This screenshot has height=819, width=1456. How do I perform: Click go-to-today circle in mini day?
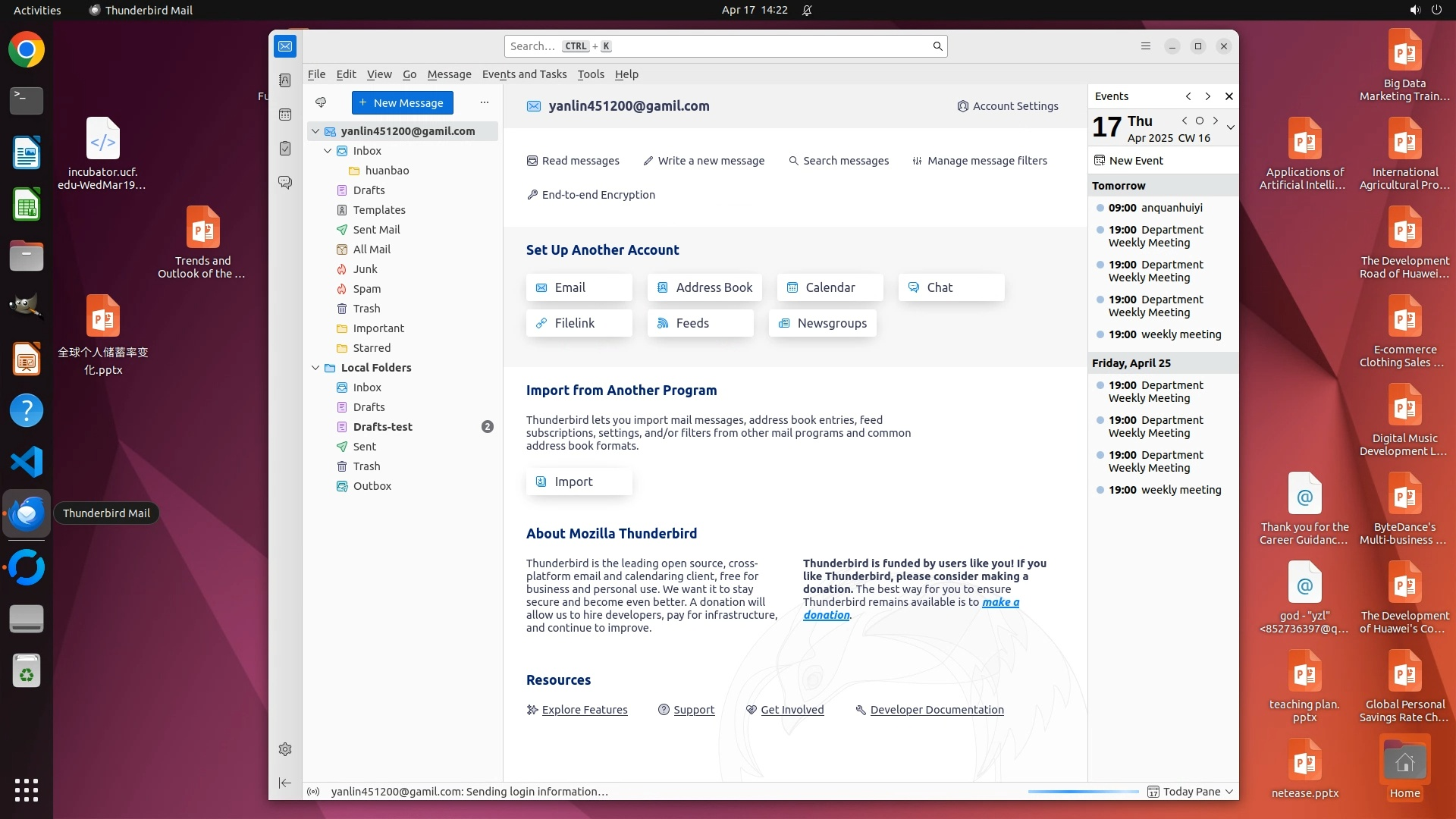tap(1200, 121)
